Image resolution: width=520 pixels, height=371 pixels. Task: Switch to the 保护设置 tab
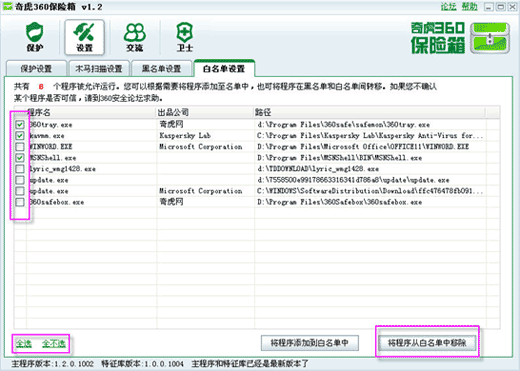point(36,69)
